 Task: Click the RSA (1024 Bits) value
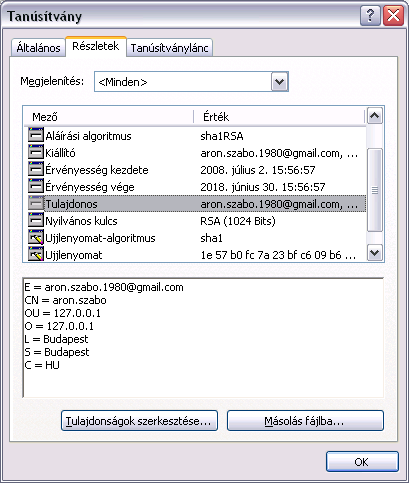coord(238,221)
